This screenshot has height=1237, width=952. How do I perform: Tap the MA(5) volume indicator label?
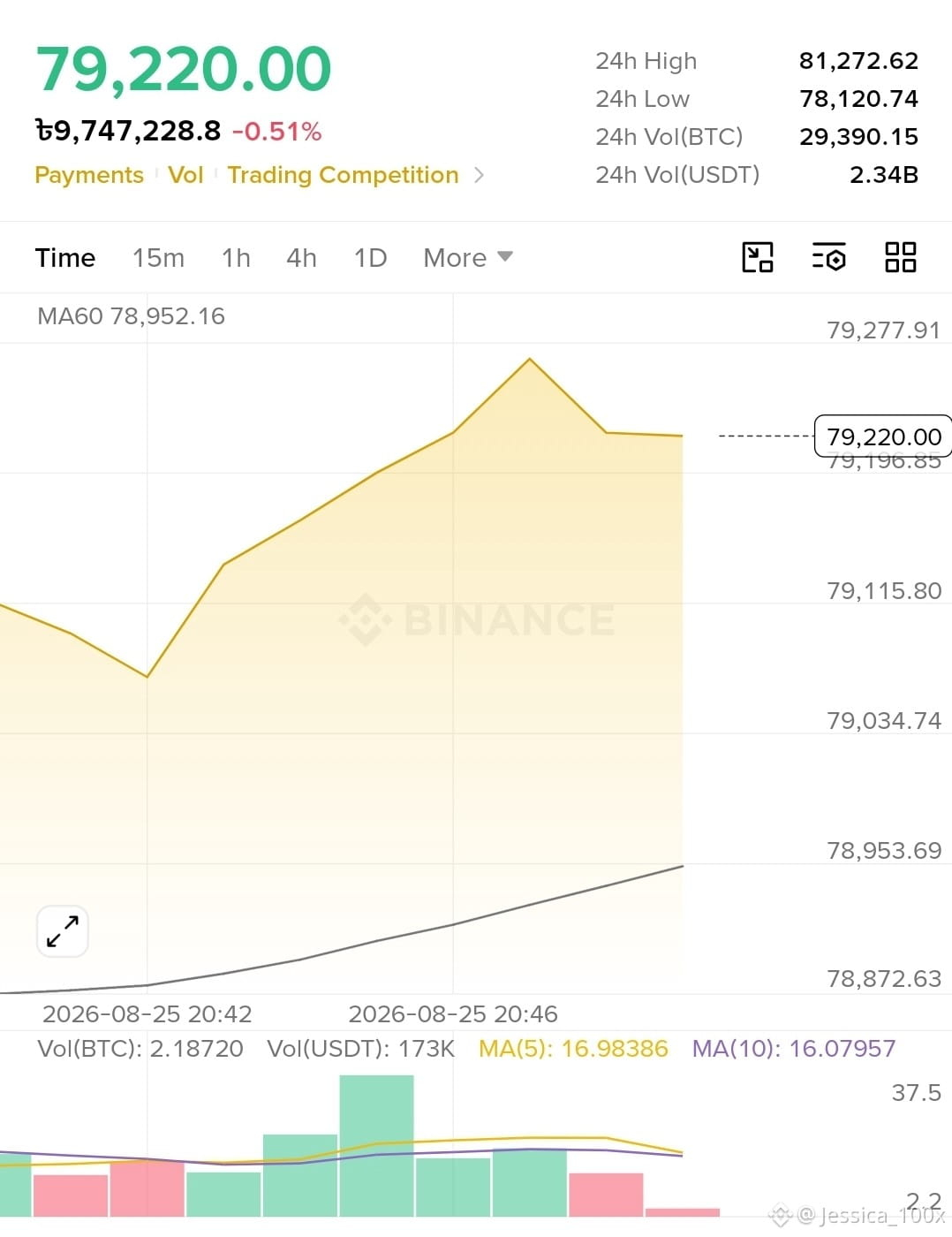point(573,1048)
